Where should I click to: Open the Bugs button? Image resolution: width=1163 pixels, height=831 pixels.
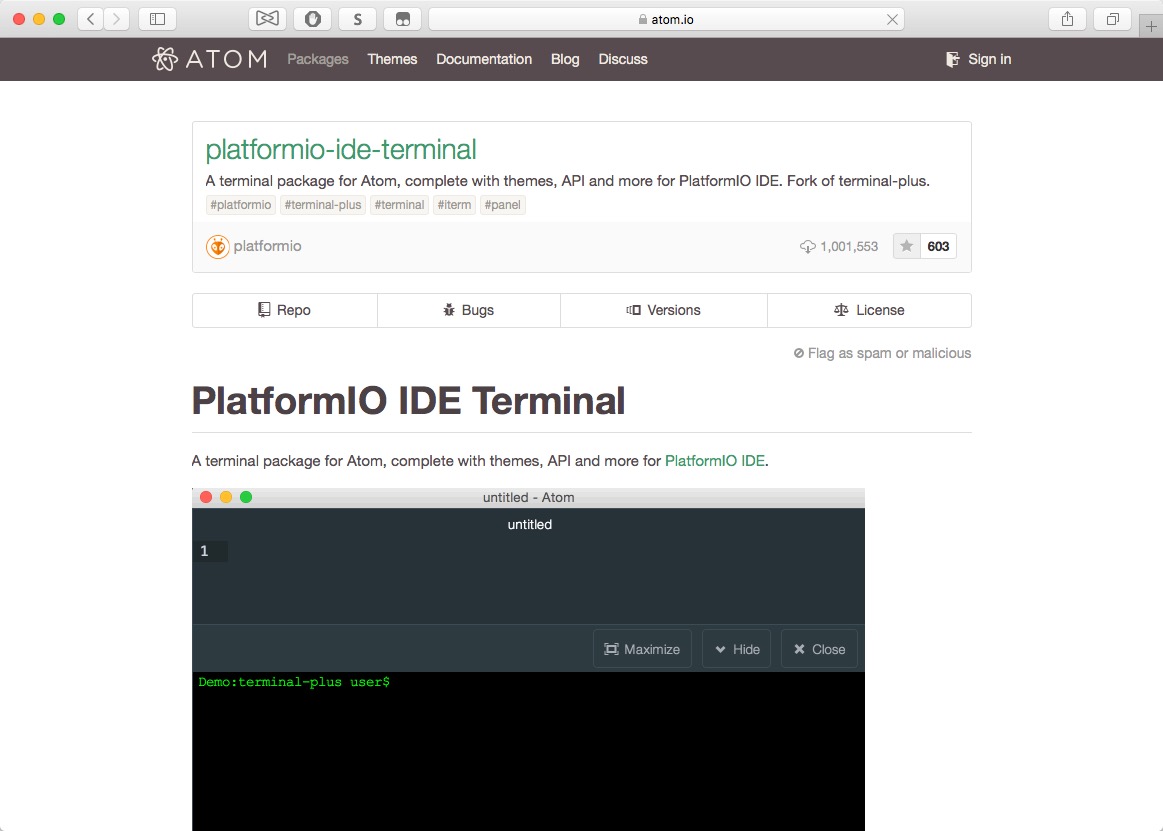[469, 310]
